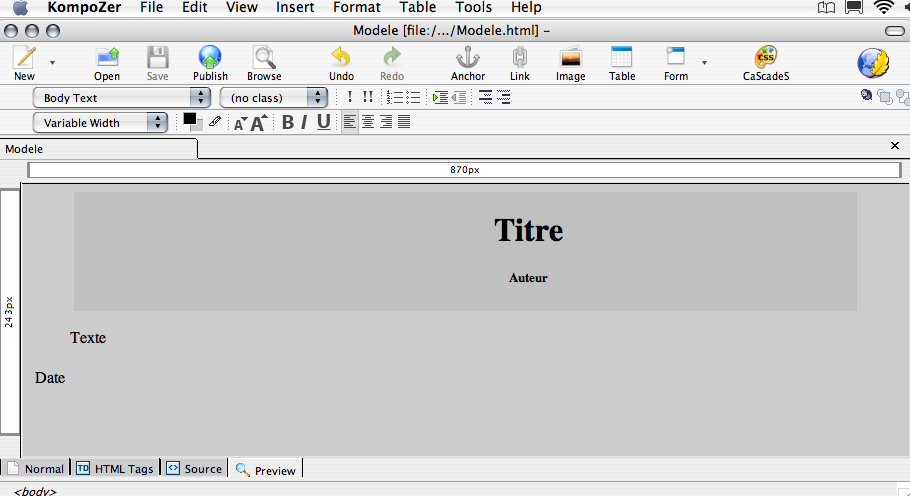Click the New document icon
Image resolution: width=910 pixels, height=496 pixels.
[24, 57]
